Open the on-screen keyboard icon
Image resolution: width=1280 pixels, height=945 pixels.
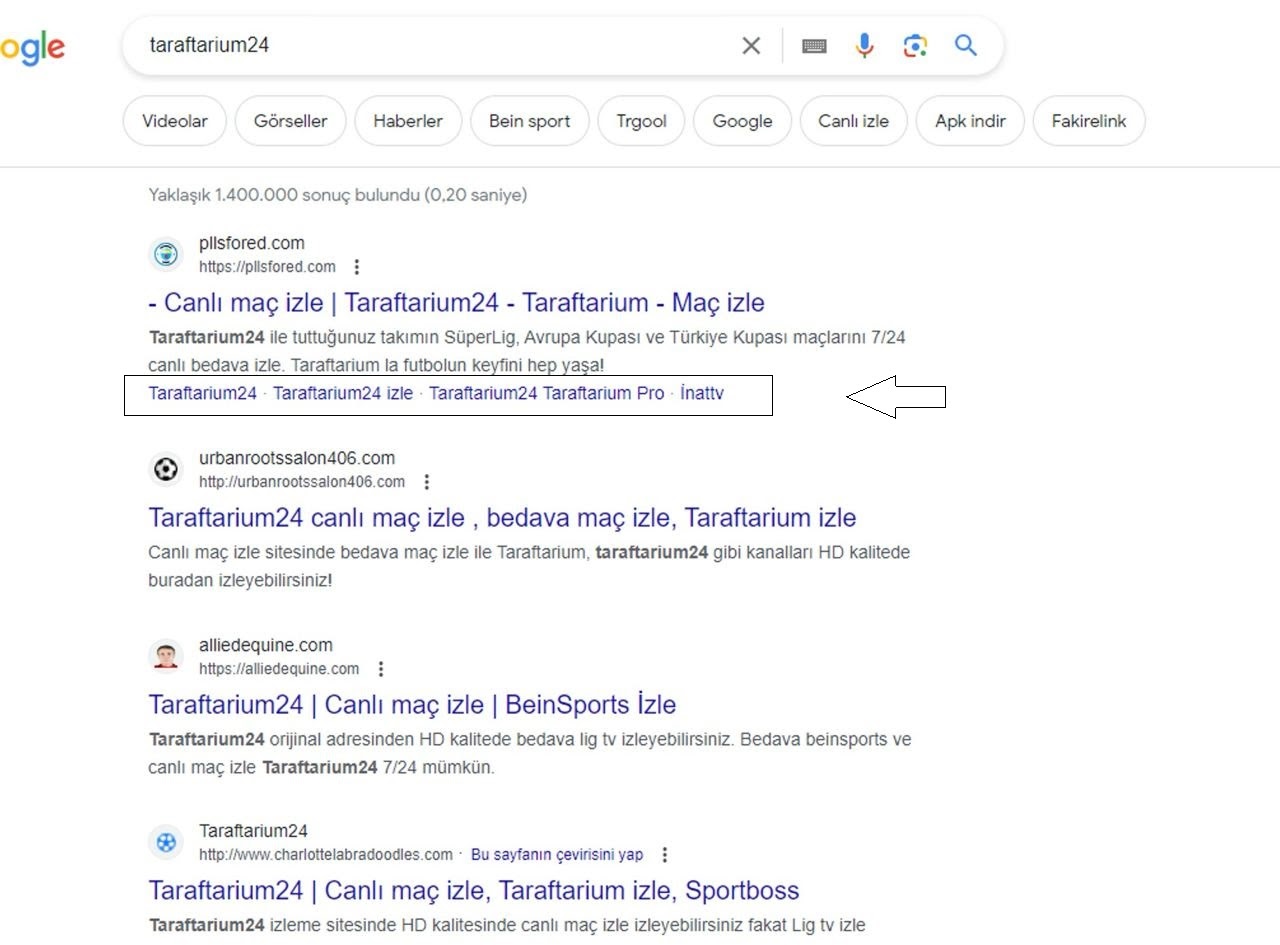click(814, 46)
